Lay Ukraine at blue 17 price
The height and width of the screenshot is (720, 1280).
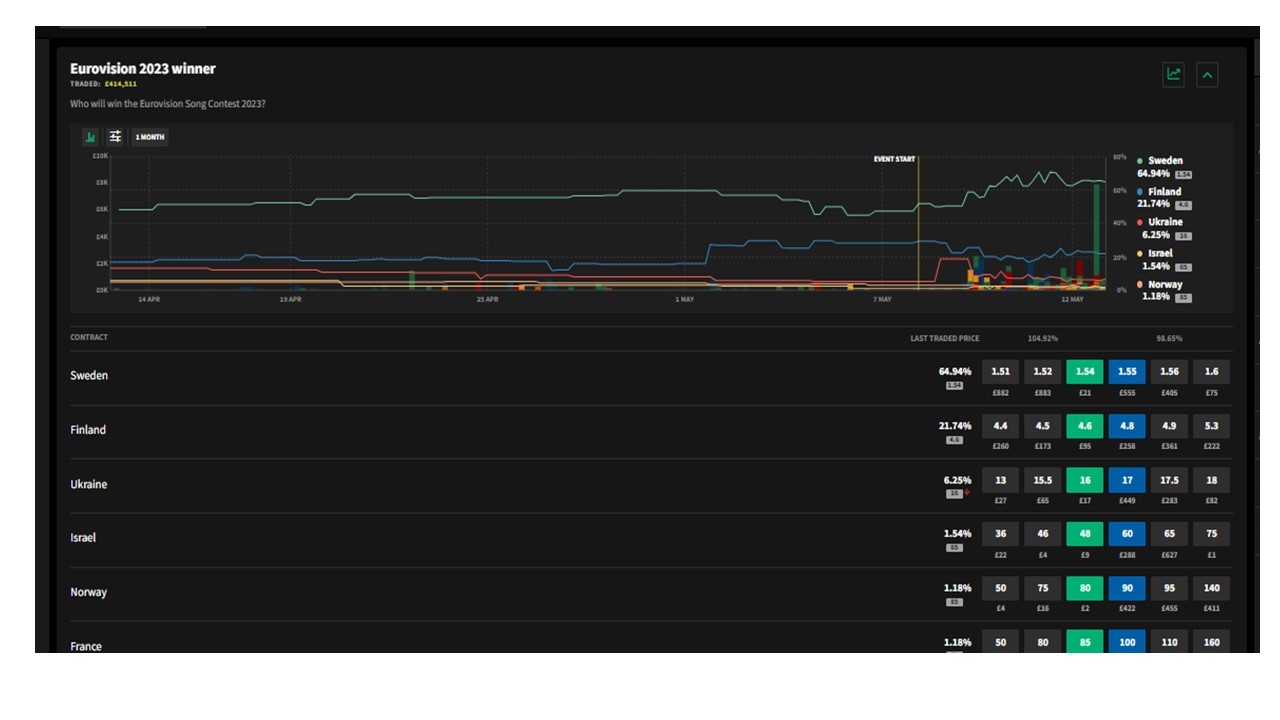[x=1127, y=484]
